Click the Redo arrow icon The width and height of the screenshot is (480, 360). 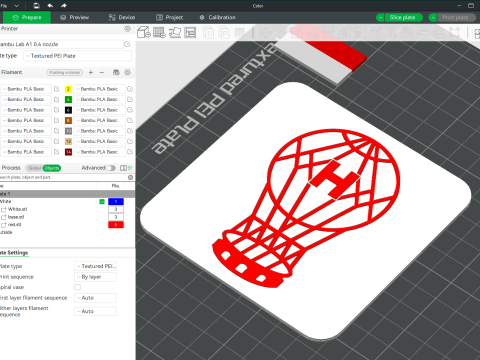click(x=64, y=5)
